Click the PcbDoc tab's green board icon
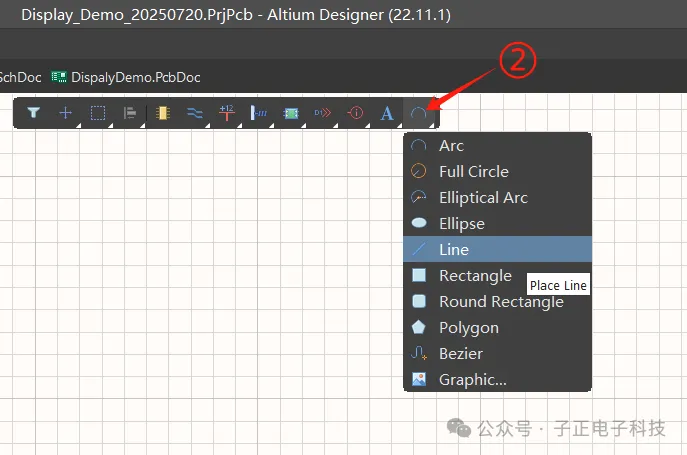Viewport: 687px width, 455px height. (x=59, y=77)
